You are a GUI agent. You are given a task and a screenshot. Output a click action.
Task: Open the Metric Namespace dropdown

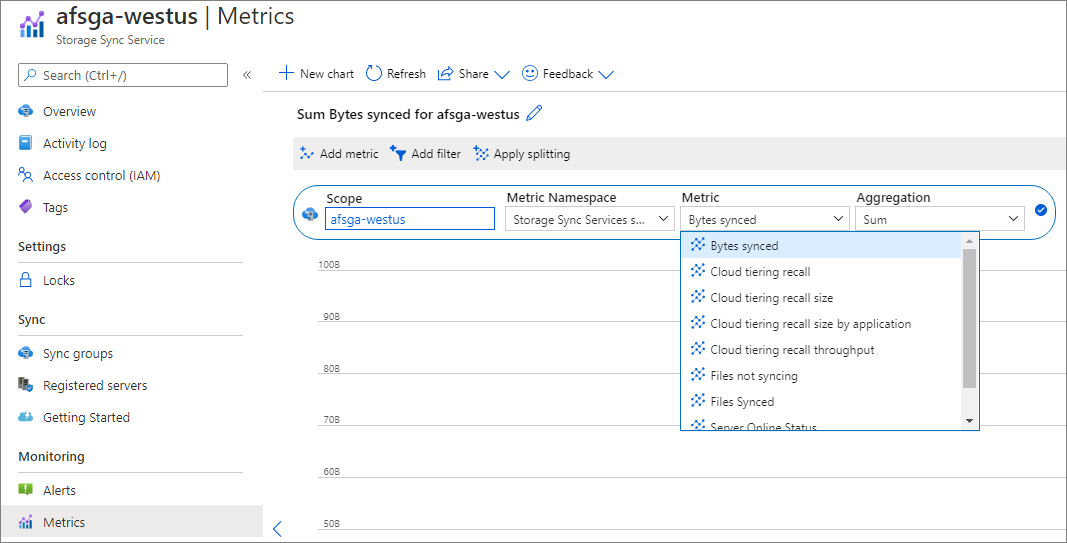tap(589, 219)
